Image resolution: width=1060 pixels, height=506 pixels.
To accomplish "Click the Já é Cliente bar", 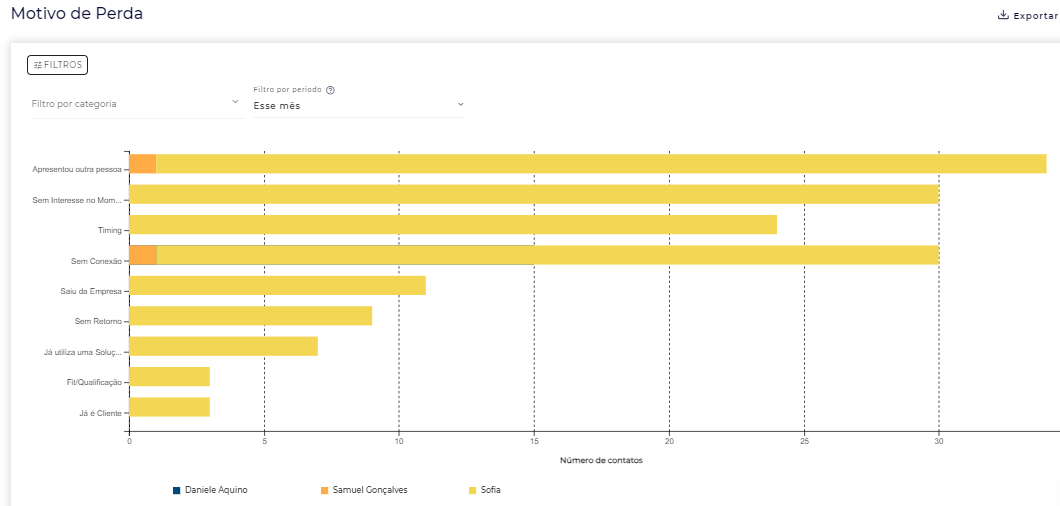I will click(169, 407).
